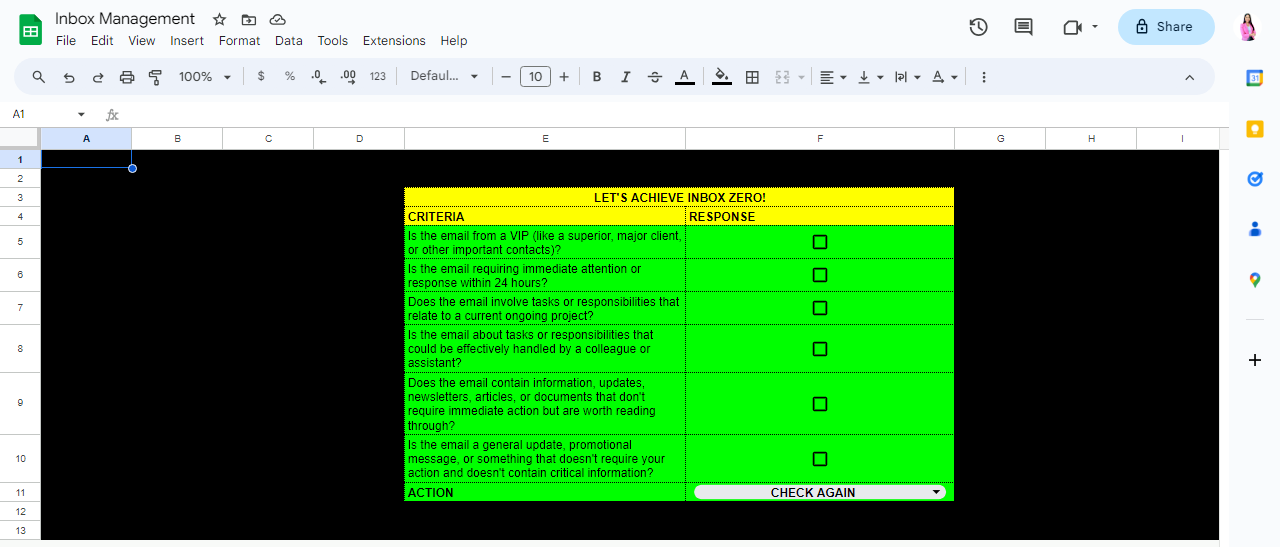Open the Tools menu
Image resolution: width=1280 pixels, height=547 pixels.
[333, 41]
